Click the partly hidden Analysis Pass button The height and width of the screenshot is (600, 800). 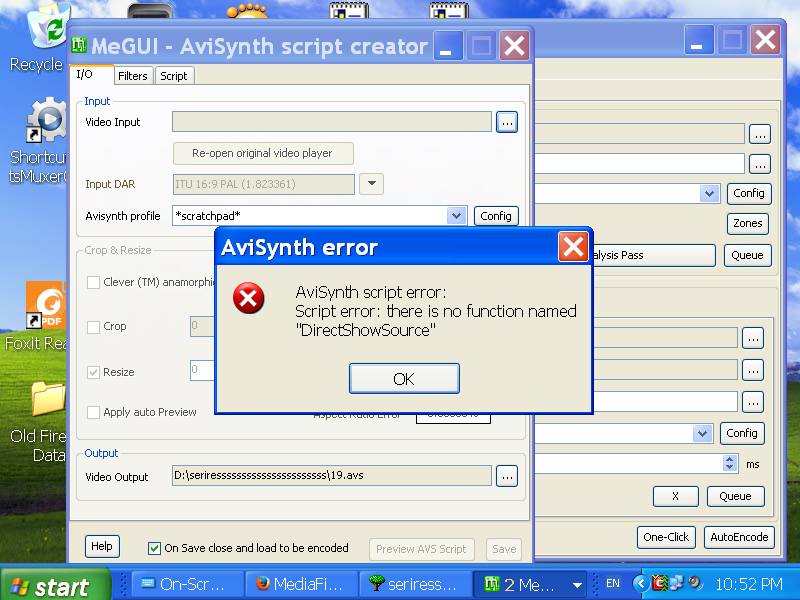[x=654, y=255]
